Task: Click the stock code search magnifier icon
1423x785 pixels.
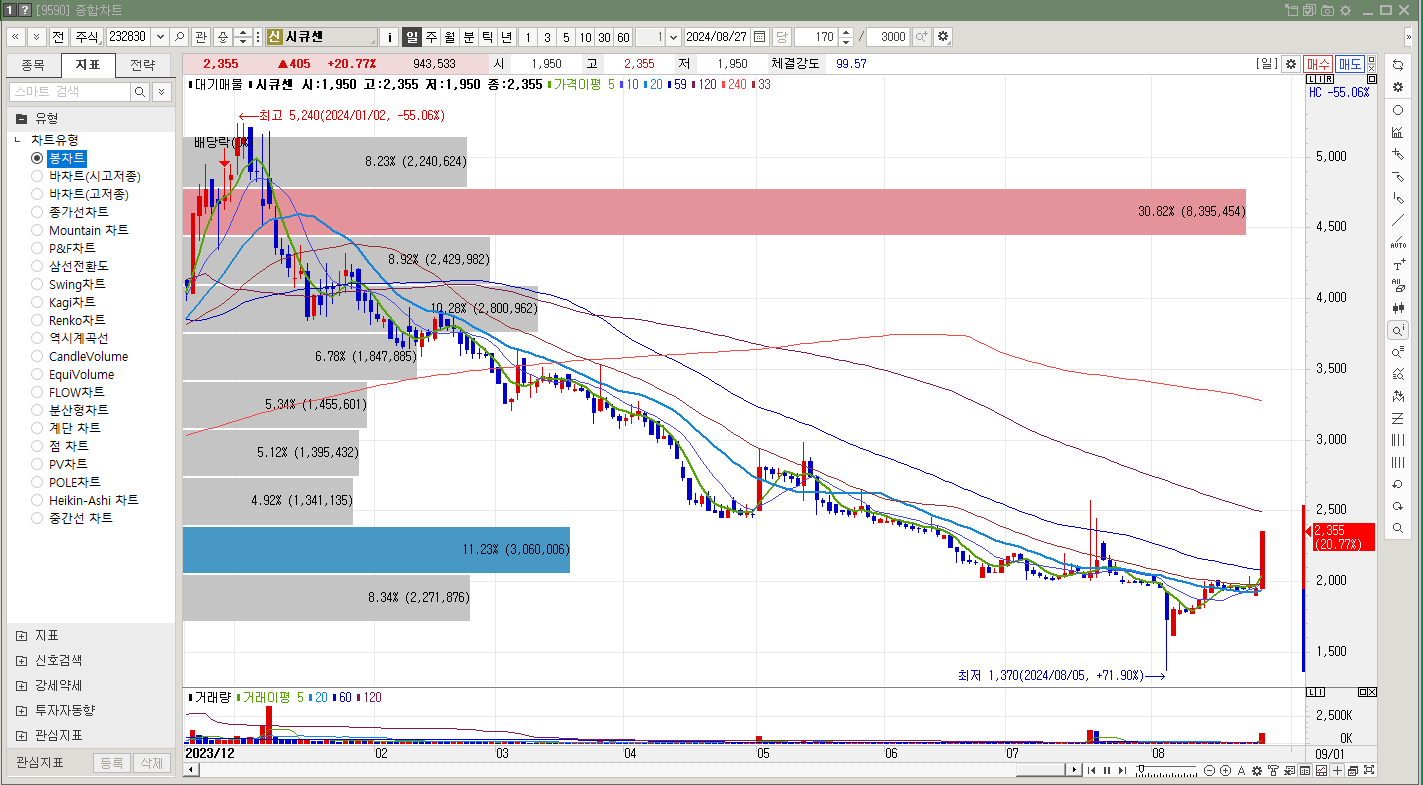Action: (x=179, y=37)
